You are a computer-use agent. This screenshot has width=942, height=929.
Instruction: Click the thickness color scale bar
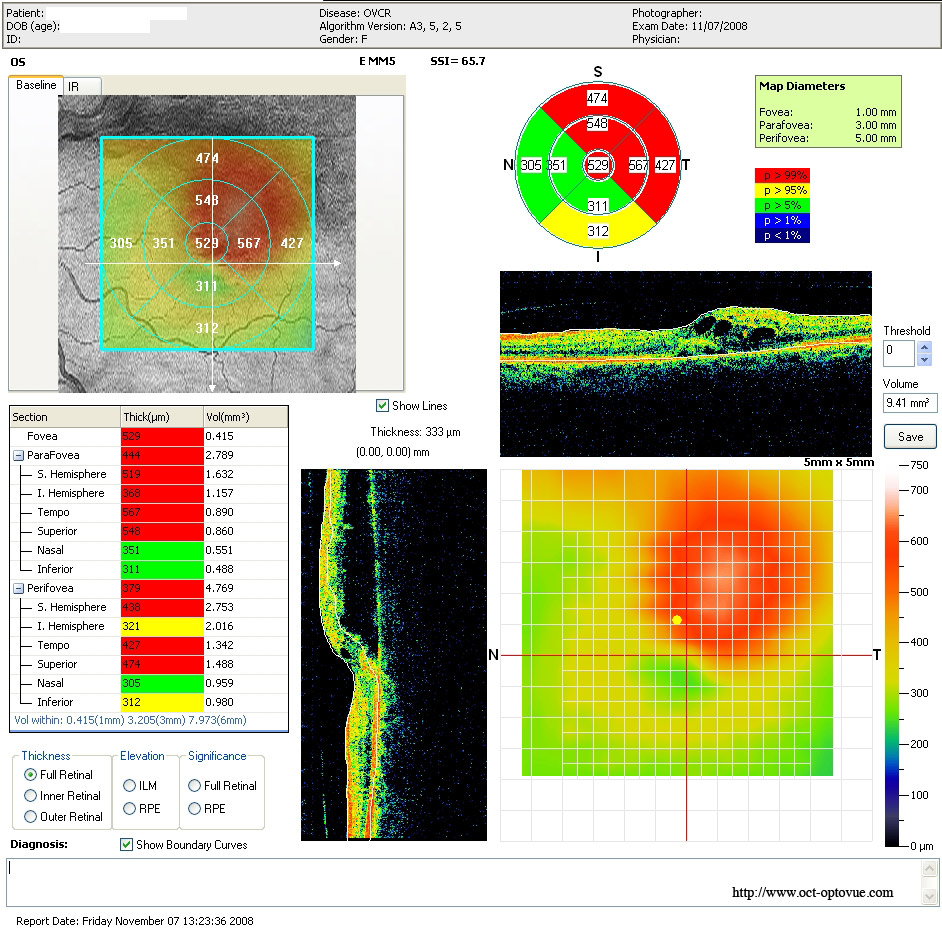(892, 656)
